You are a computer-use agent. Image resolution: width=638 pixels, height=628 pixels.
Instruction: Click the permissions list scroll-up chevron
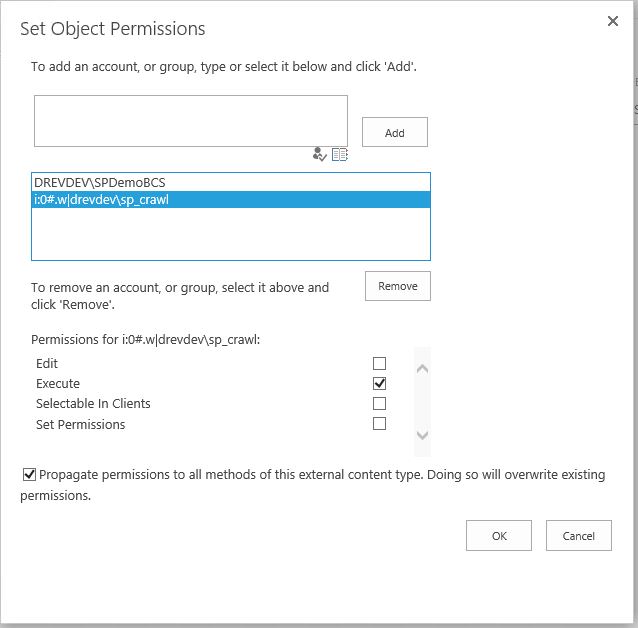tap(422, 369)
